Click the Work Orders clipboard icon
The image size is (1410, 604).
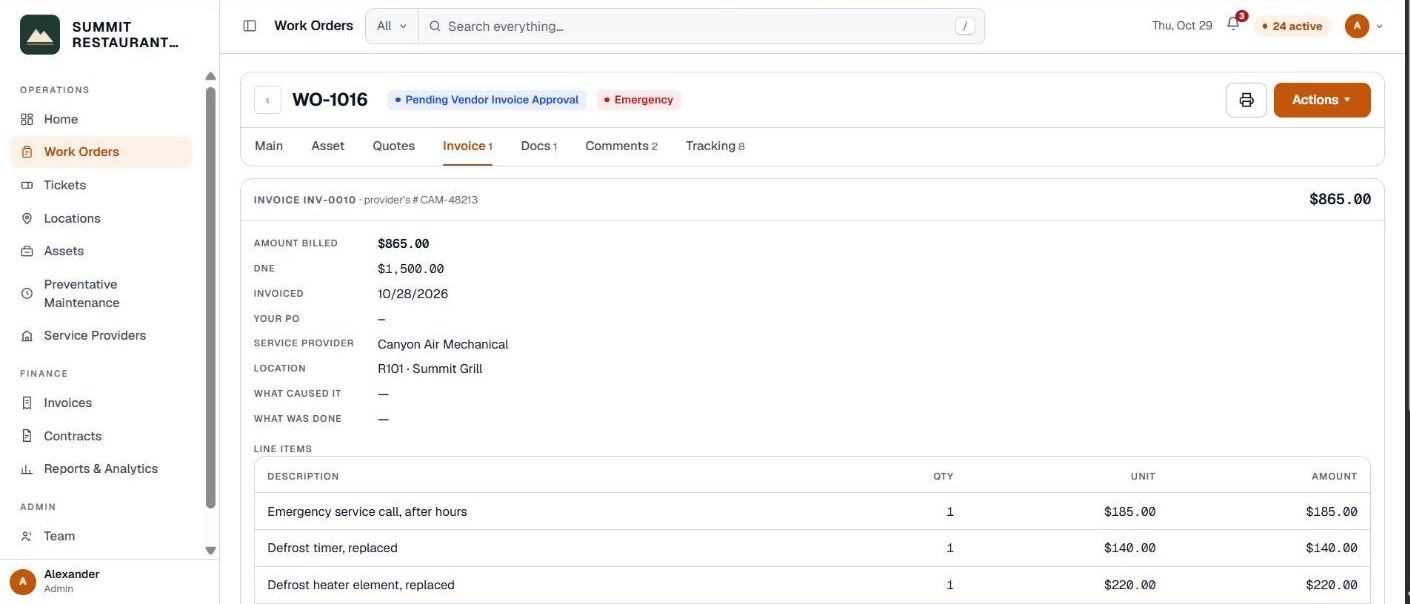[27, 152]
